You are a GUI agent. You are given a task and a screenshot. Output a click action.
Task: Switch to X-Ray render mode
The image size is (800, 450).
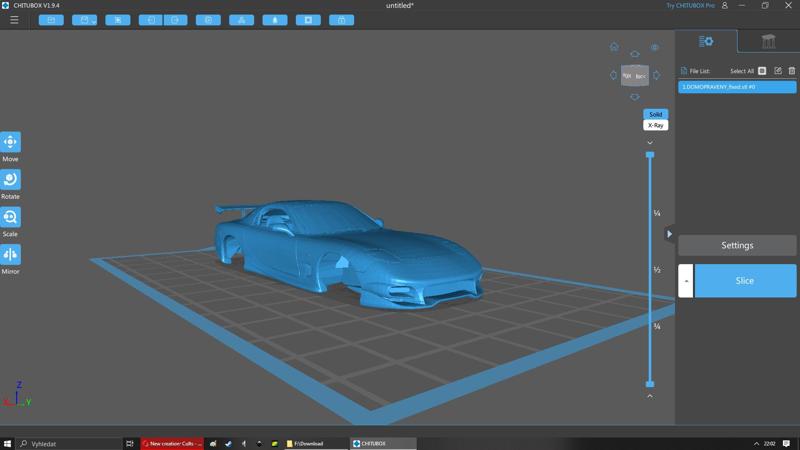pos(656,125)
